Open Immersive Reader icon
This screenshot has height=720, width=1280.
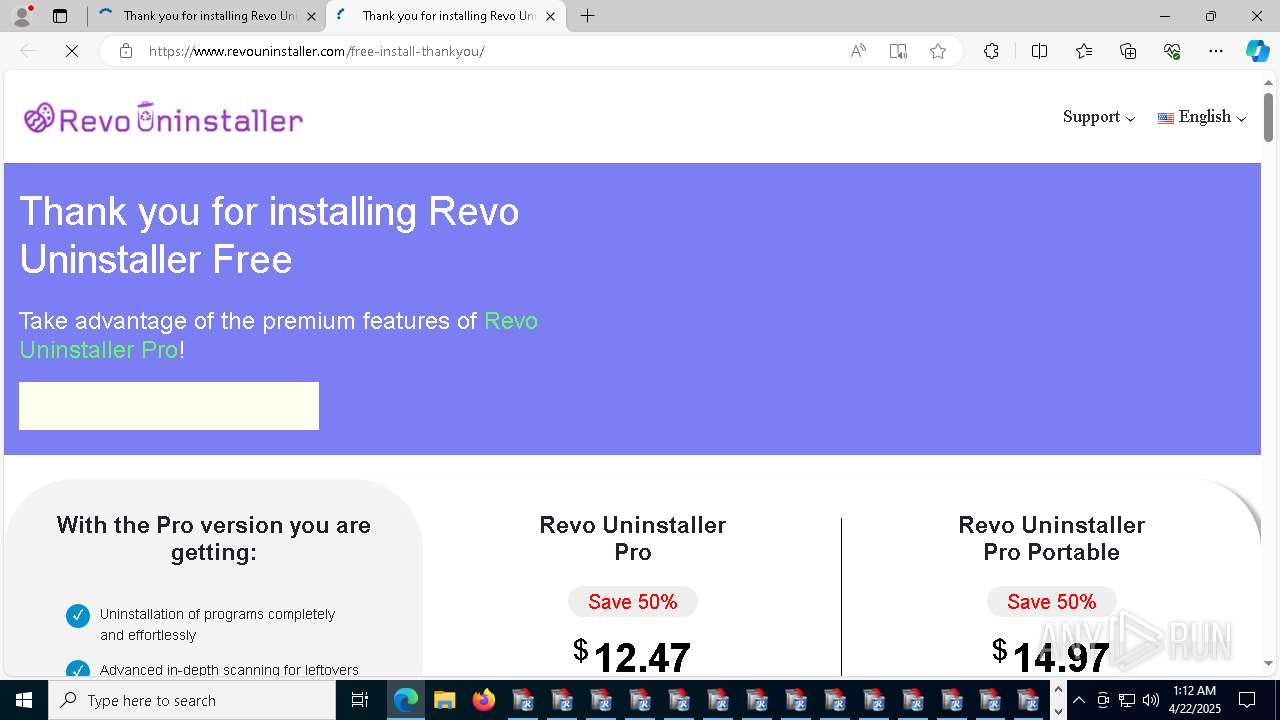click(x=898, y=51)
